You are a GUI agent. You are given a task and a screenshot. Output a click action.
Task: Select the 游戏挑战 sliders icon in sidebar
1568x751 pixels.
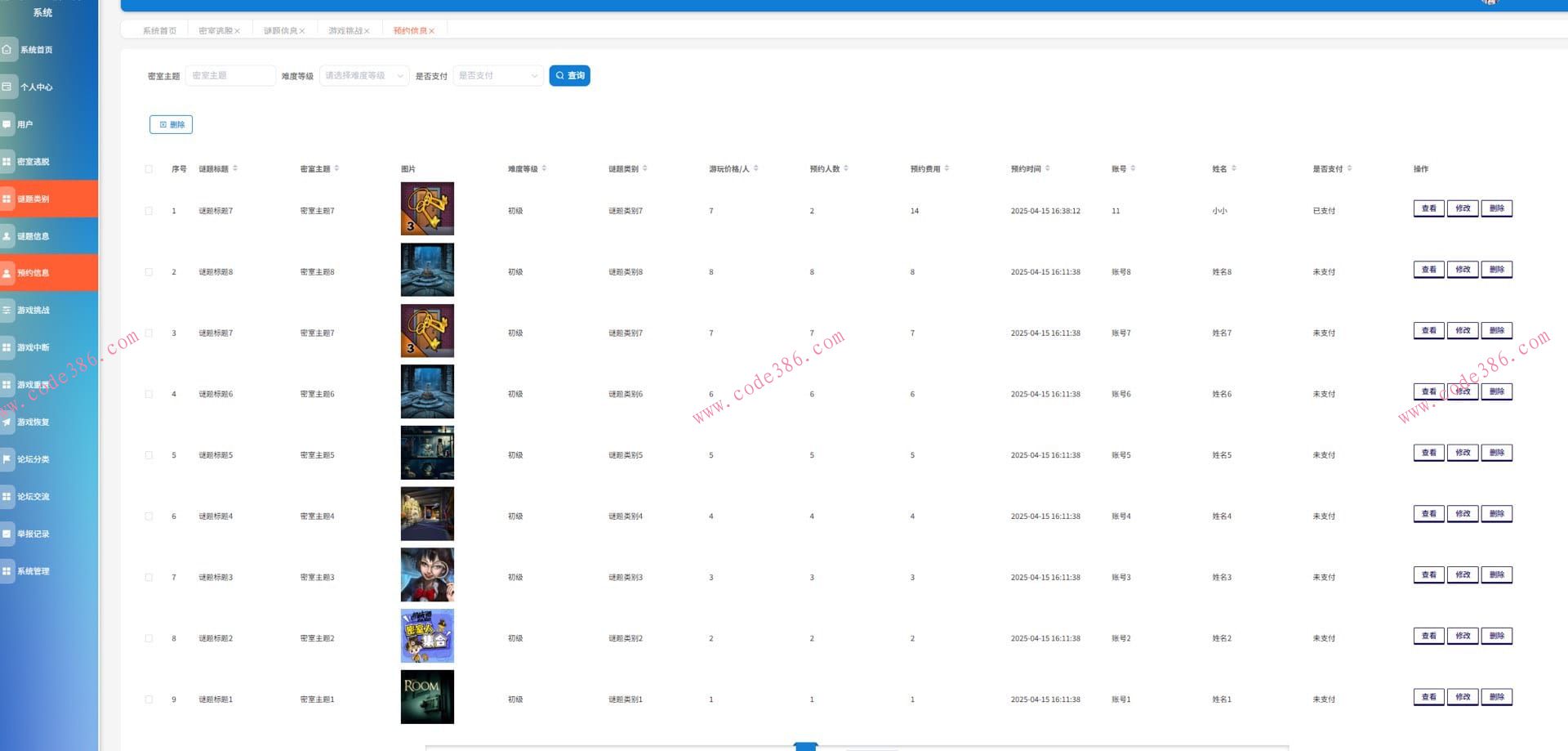(7, 311)
